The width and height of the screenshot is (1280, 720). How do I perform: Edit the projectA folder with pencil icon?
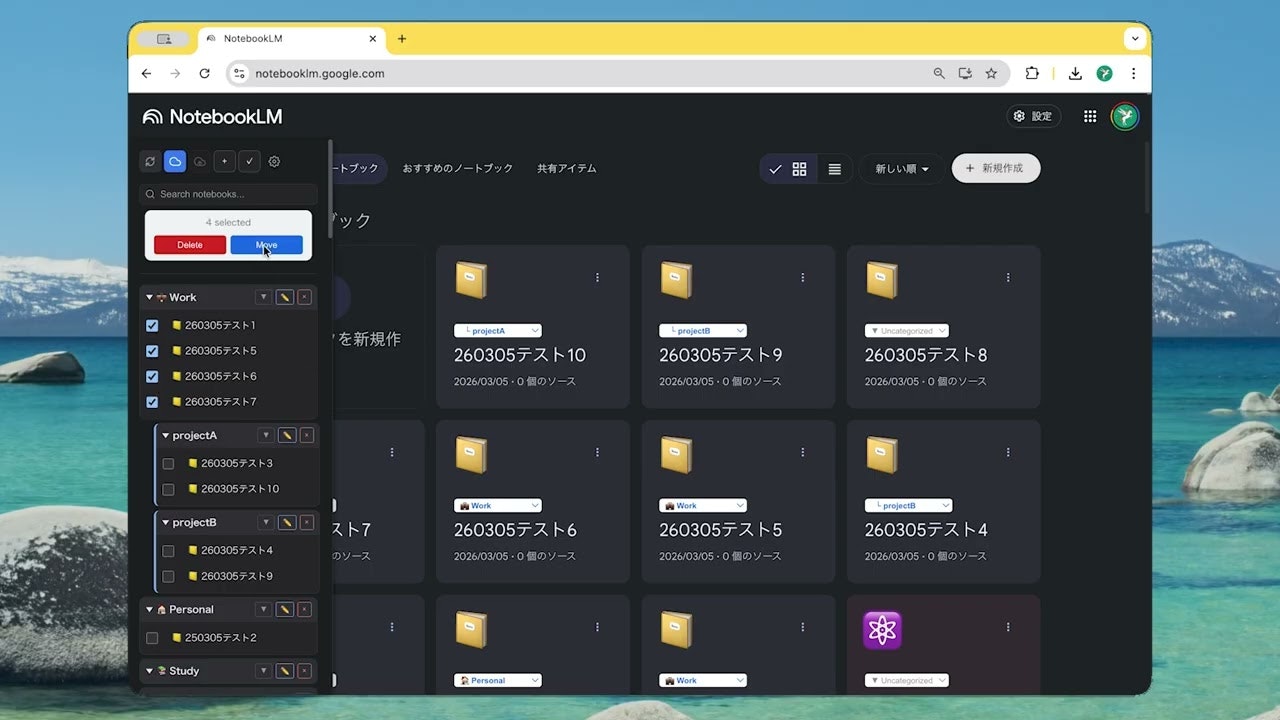(x=287, y=435)
